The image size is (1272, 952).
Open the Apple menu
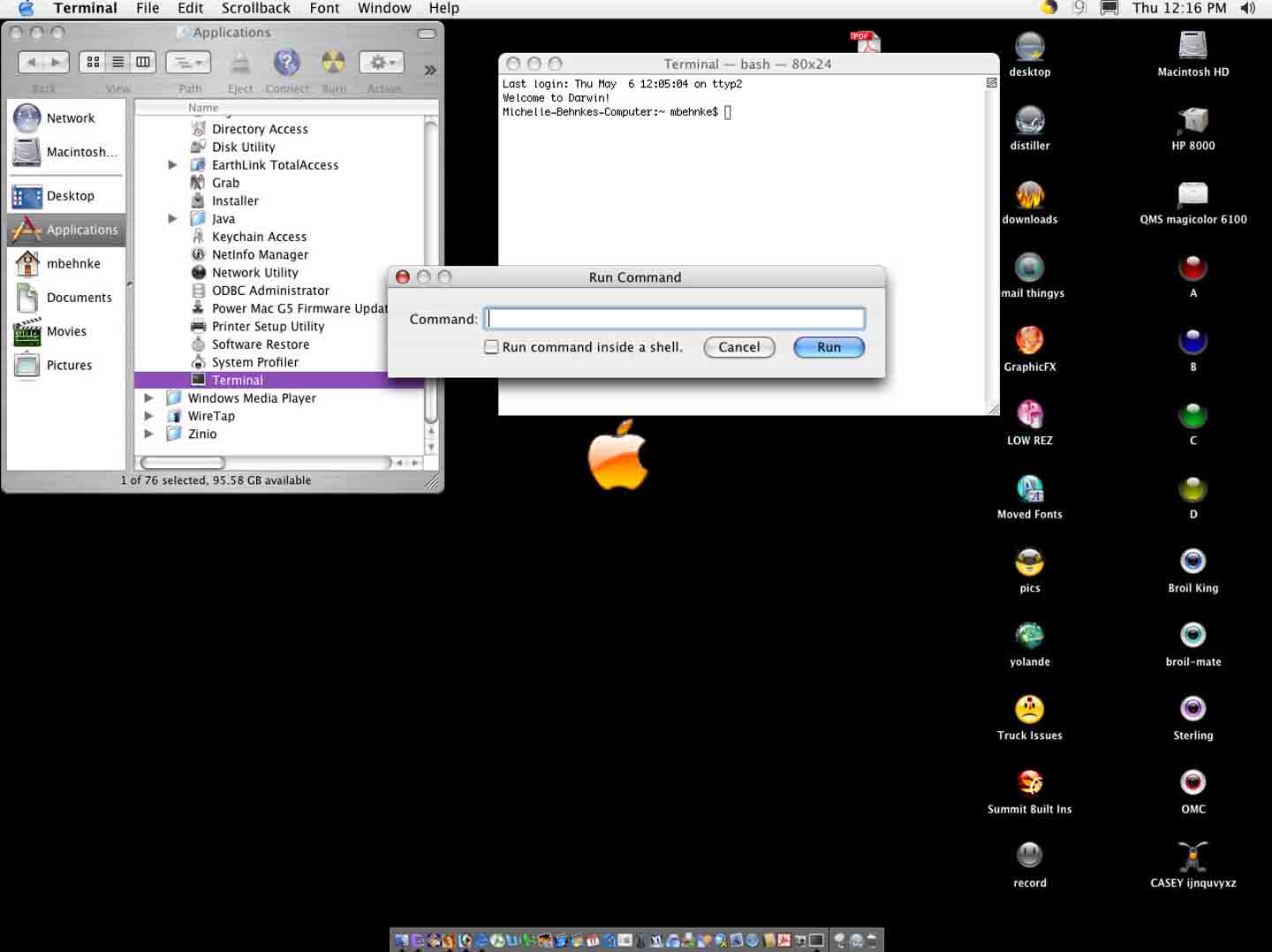(26, 8)
